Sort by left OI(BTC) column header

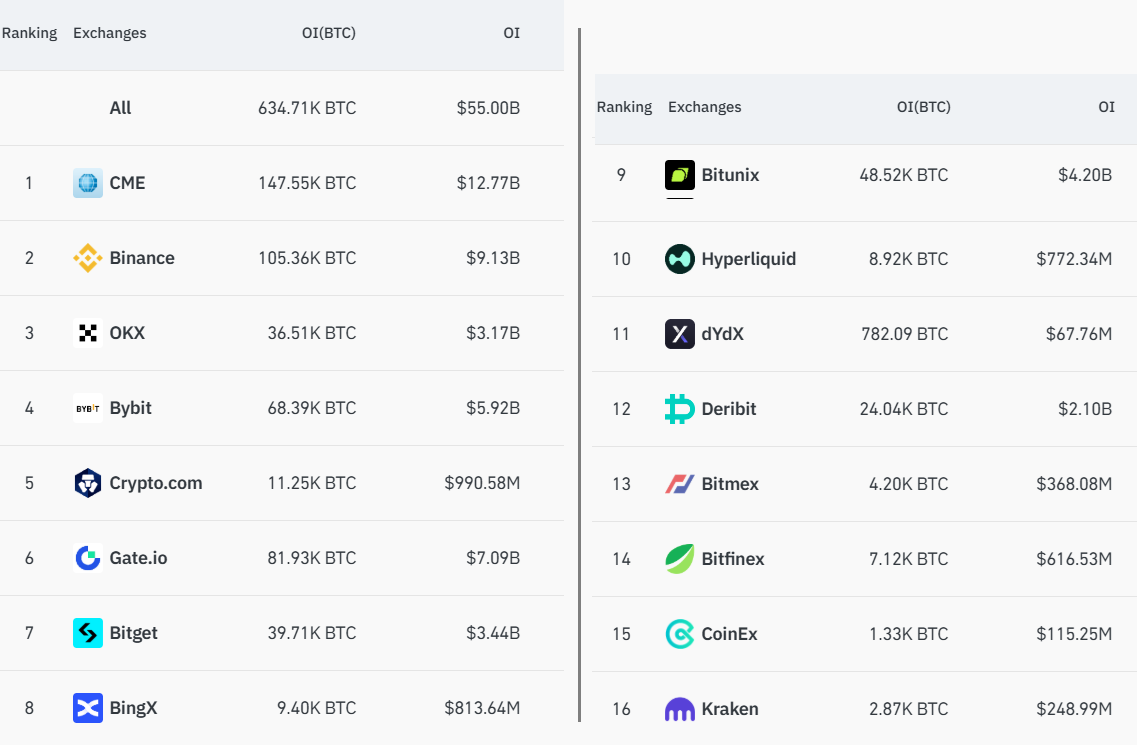328,33
